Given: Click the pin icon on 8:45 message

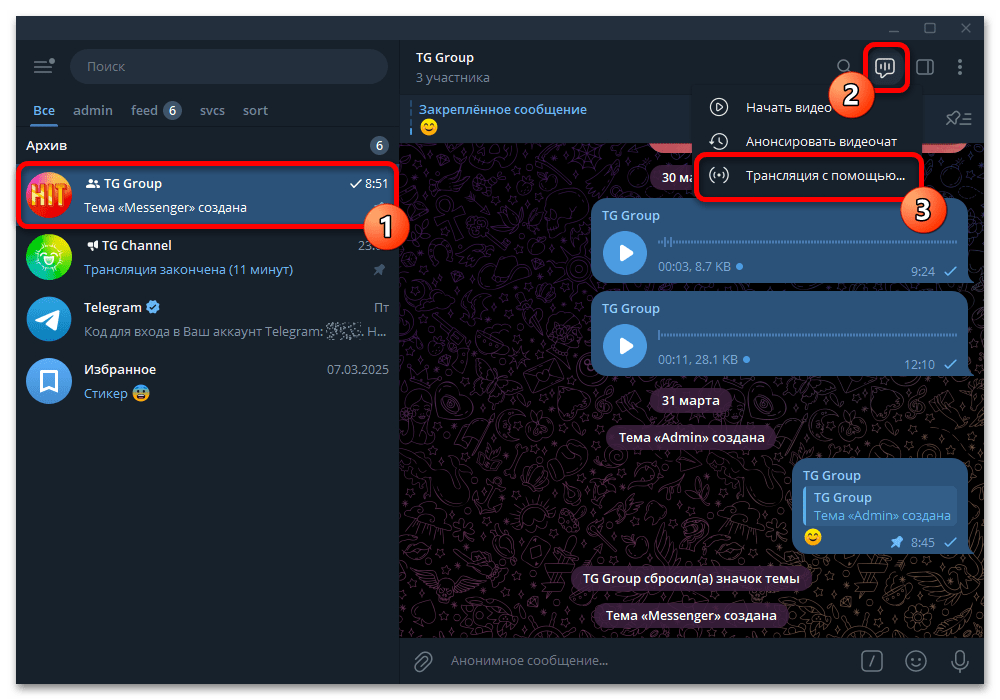Looking at the screenshot, I should (x=897, y=542).
